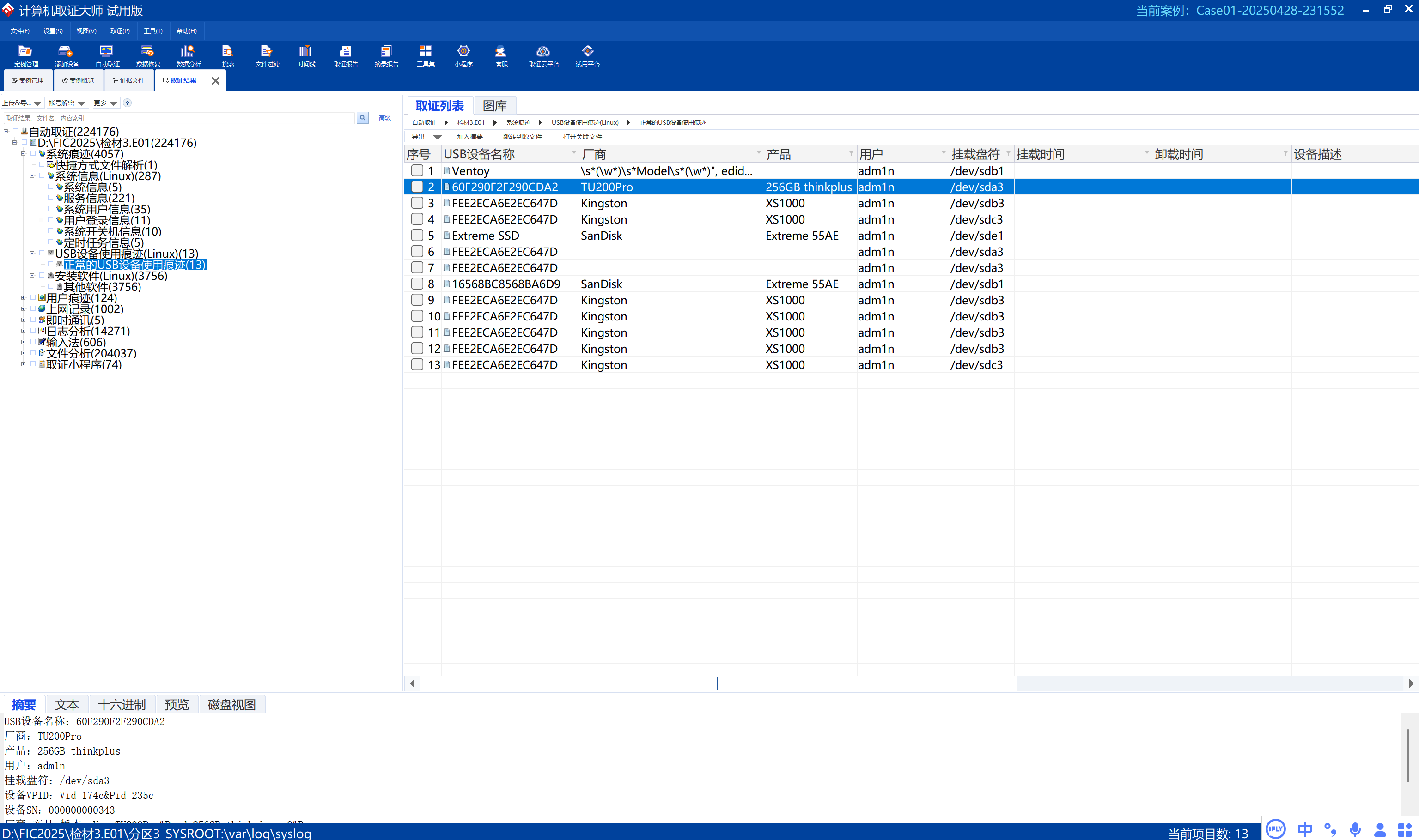1419x840 pixels.
Task: Tick the checkbox for row 5 Extreme SSD
Action: [417, 235]
